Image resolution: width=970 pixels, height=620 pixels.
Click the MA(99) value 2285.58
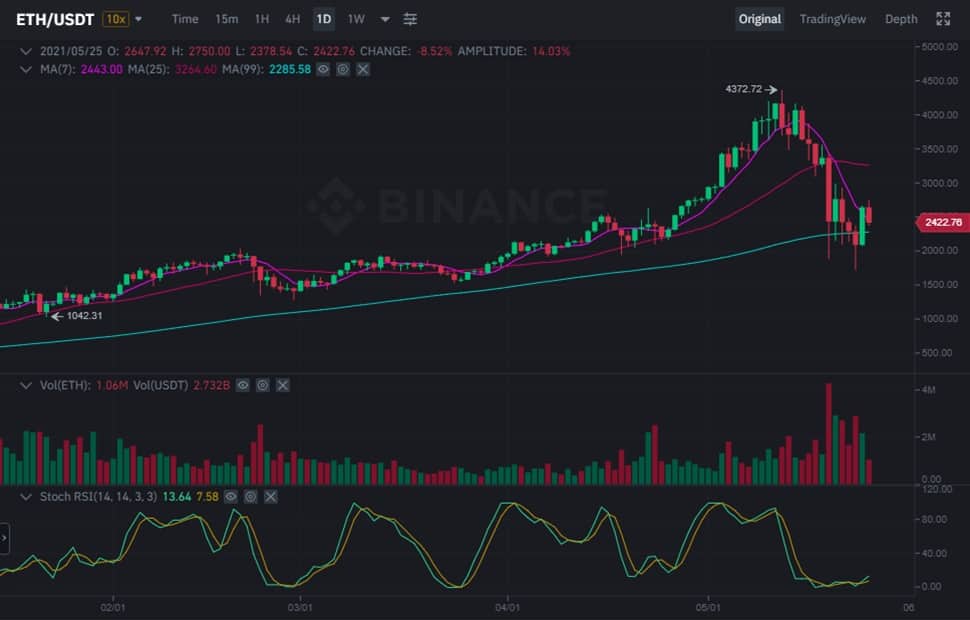pyautogui.click(x=290, y=69)
